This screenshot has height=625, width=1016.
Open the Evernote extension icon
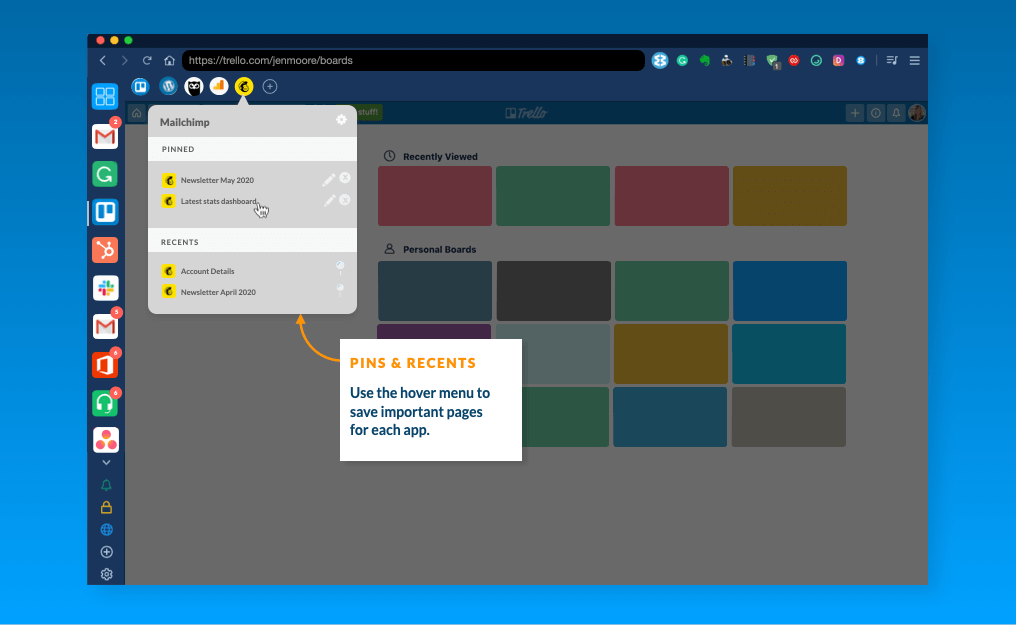tap(705, 60)
